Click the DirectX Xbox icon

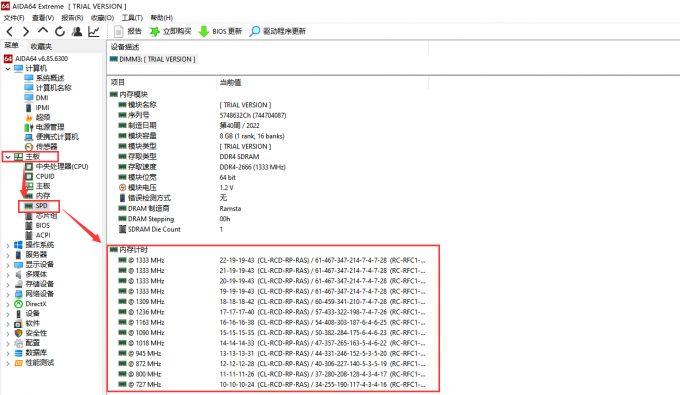point(18,304)
